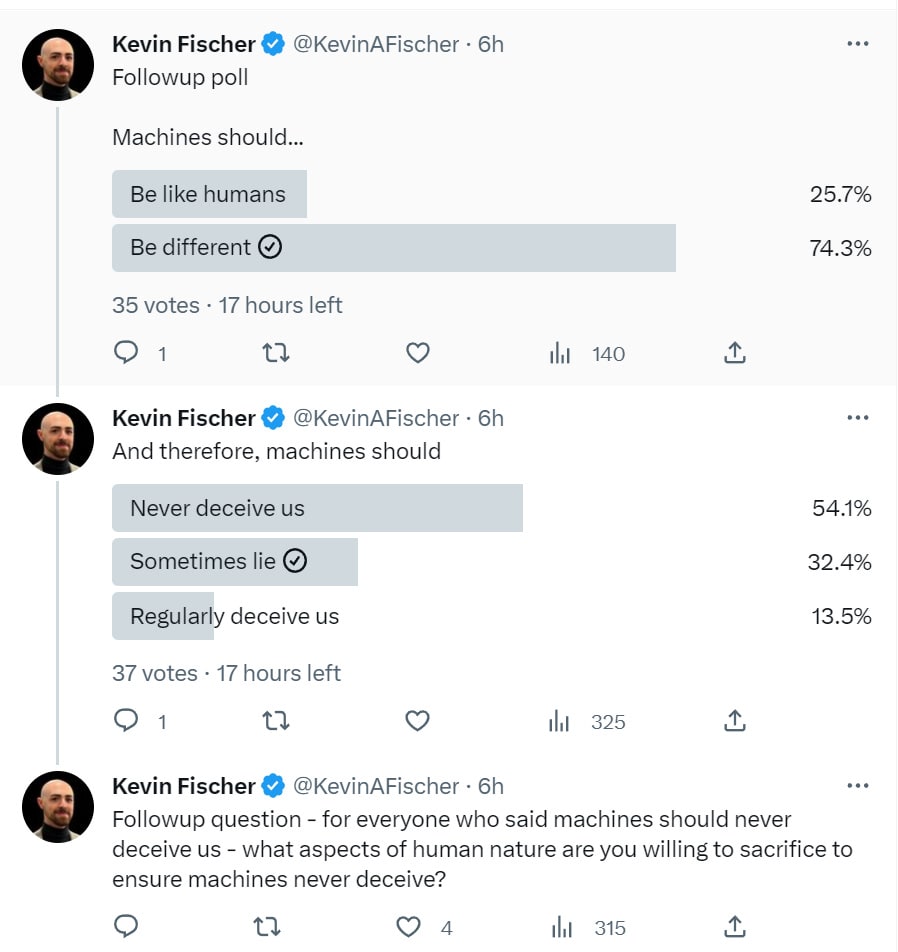
Task: Select 'Be like humans' poll option
Action: (x=209, y=194)
